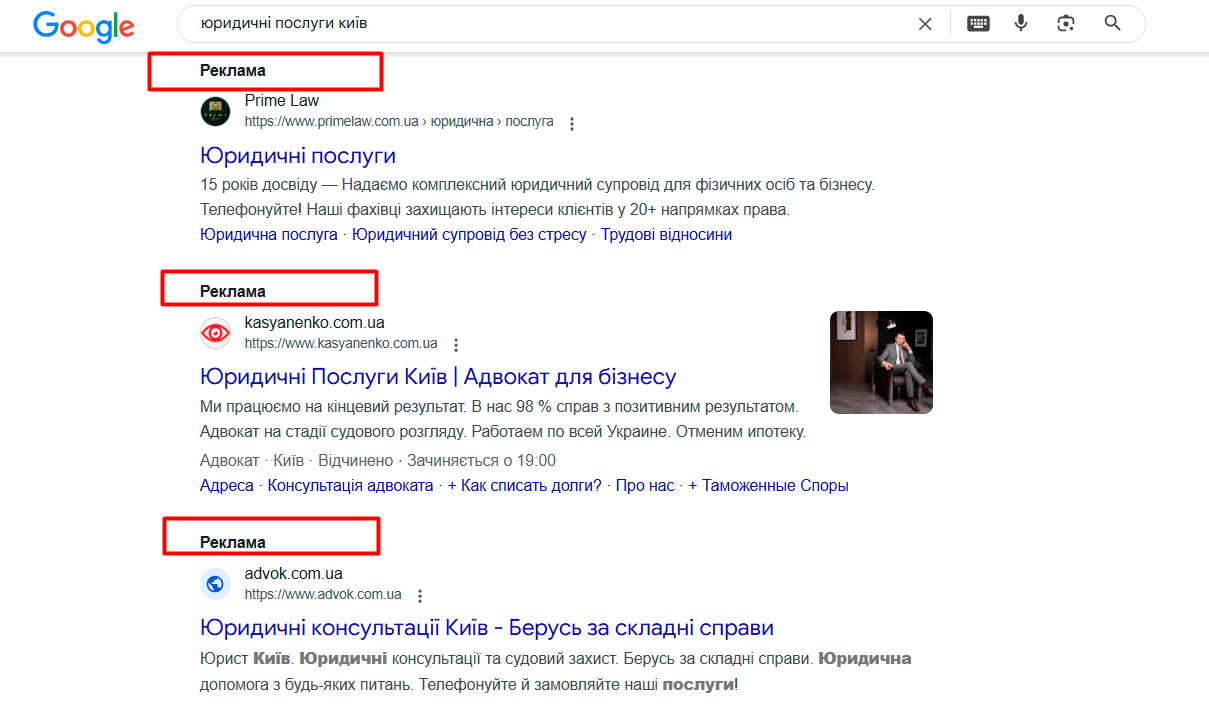The height and width of the screenshot is (721, 1209).
Task: Click the Реклама label above kasyanenko.com.ua
Action: (233, 292)
